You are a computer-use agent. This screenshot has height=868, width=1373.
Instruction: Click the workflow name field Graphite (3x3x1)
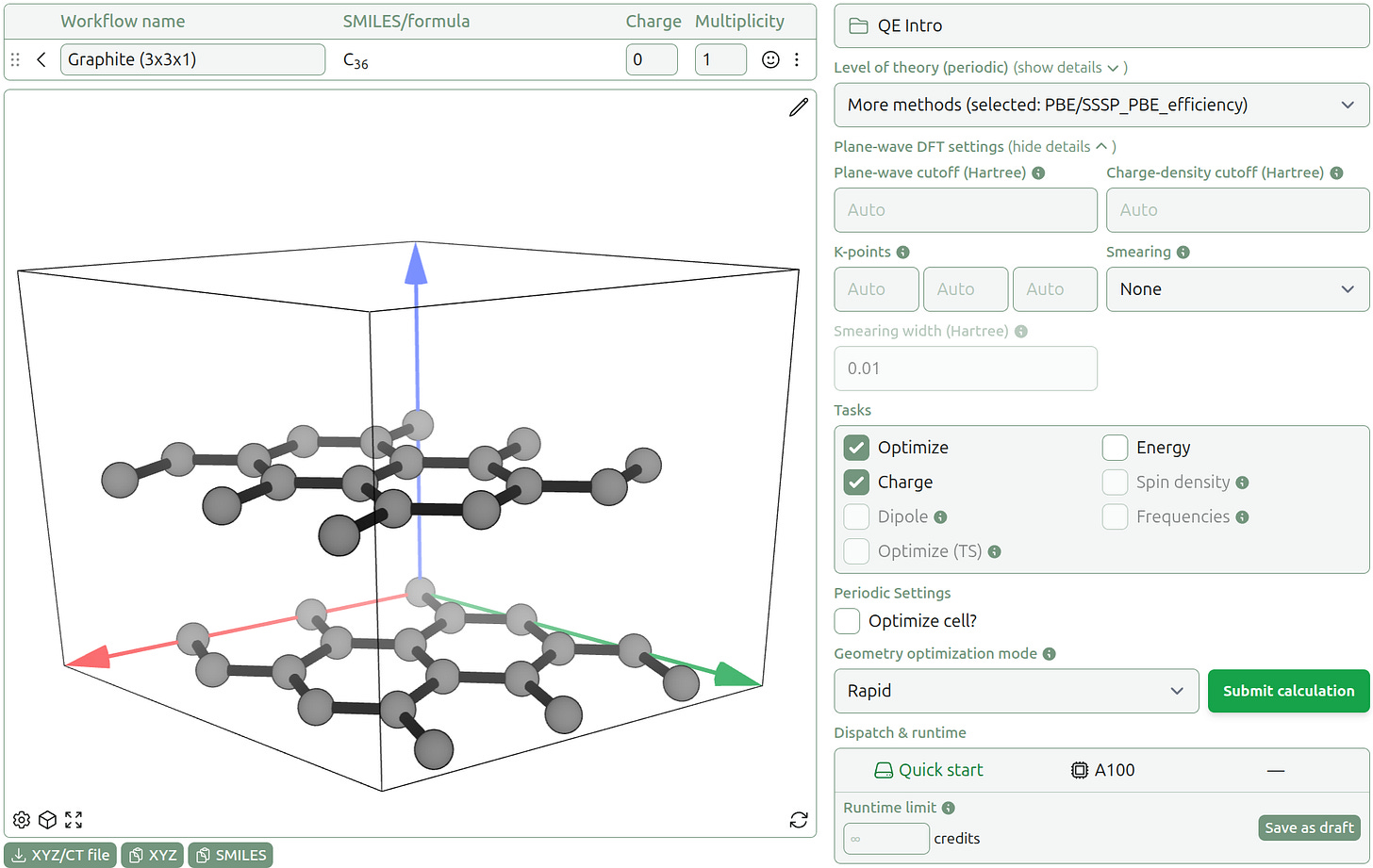pos(193,59)
